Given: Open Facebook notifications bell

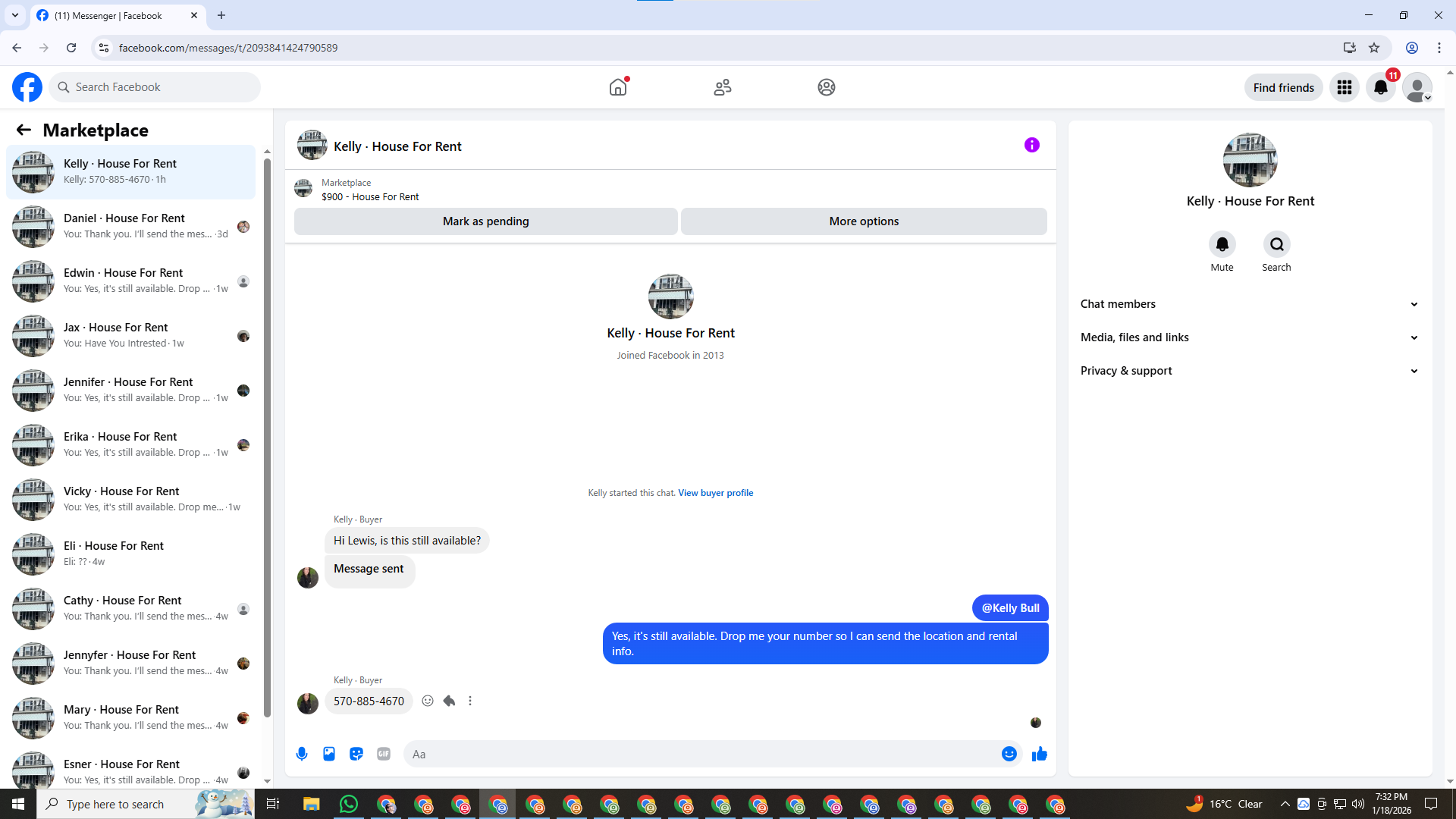Looking at the screenshot, I should 1380,88.
